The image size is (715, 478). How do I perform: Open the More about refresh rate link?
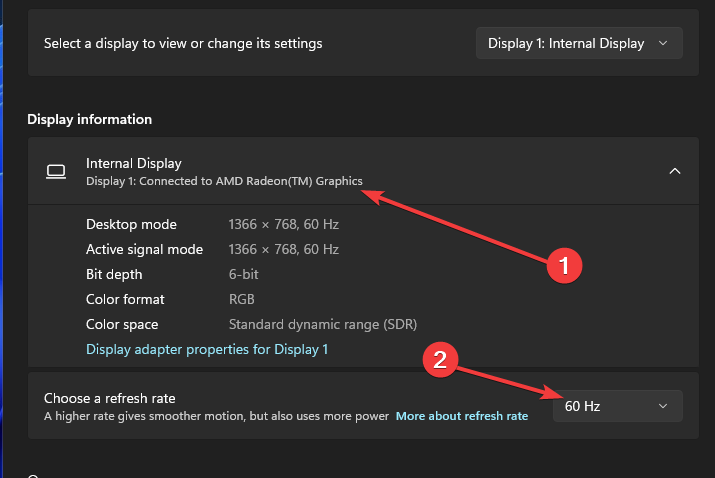coord(461,415)
